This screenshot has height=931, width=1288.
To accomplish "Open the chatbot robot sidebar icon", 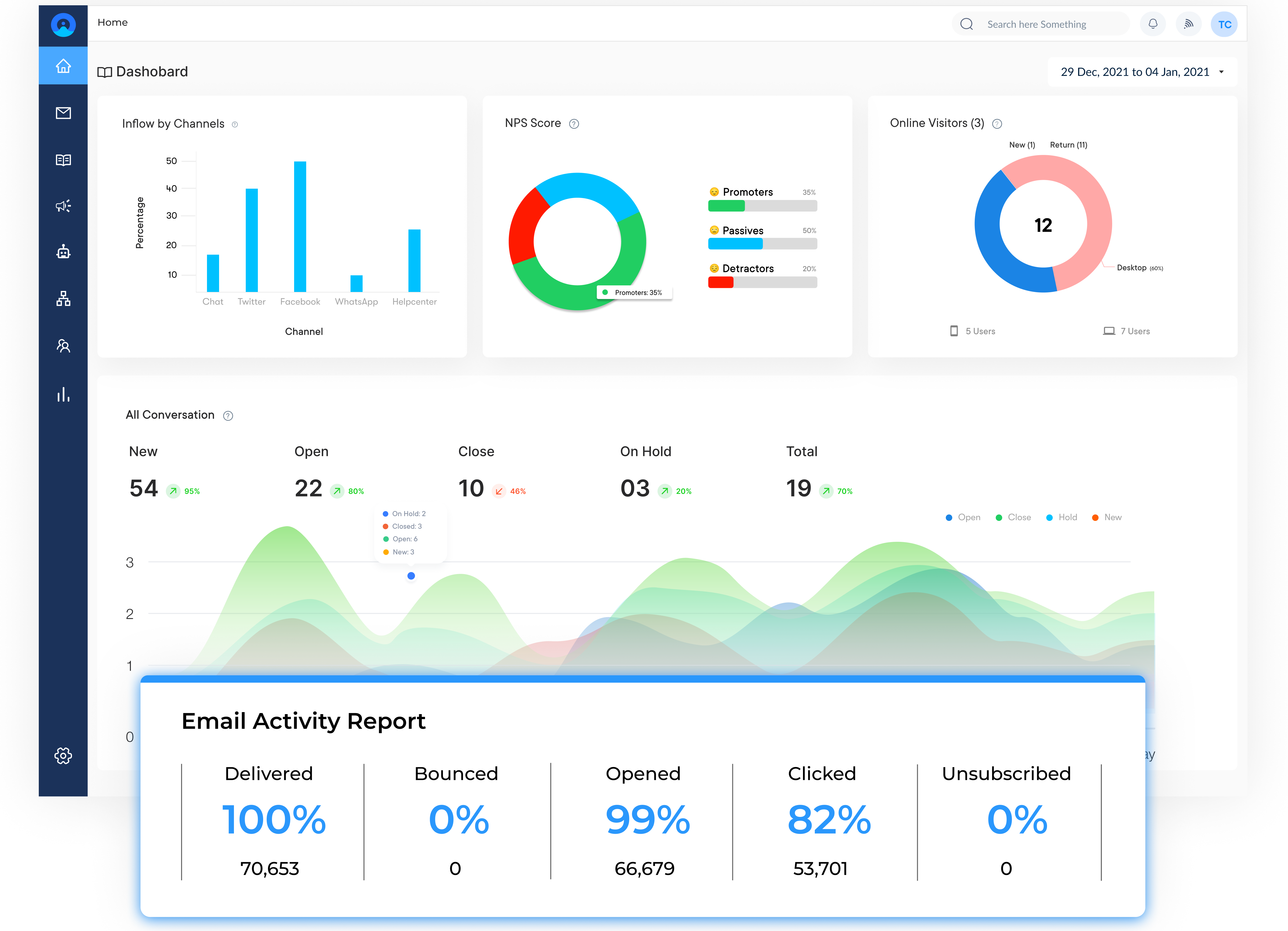I will pos(63,251).
